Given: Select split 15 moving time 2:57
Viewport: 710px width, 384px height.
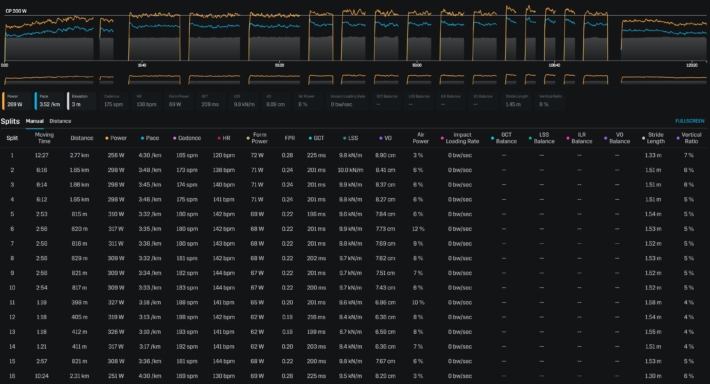Looking at the screenshot, I should tap(42, 361).
